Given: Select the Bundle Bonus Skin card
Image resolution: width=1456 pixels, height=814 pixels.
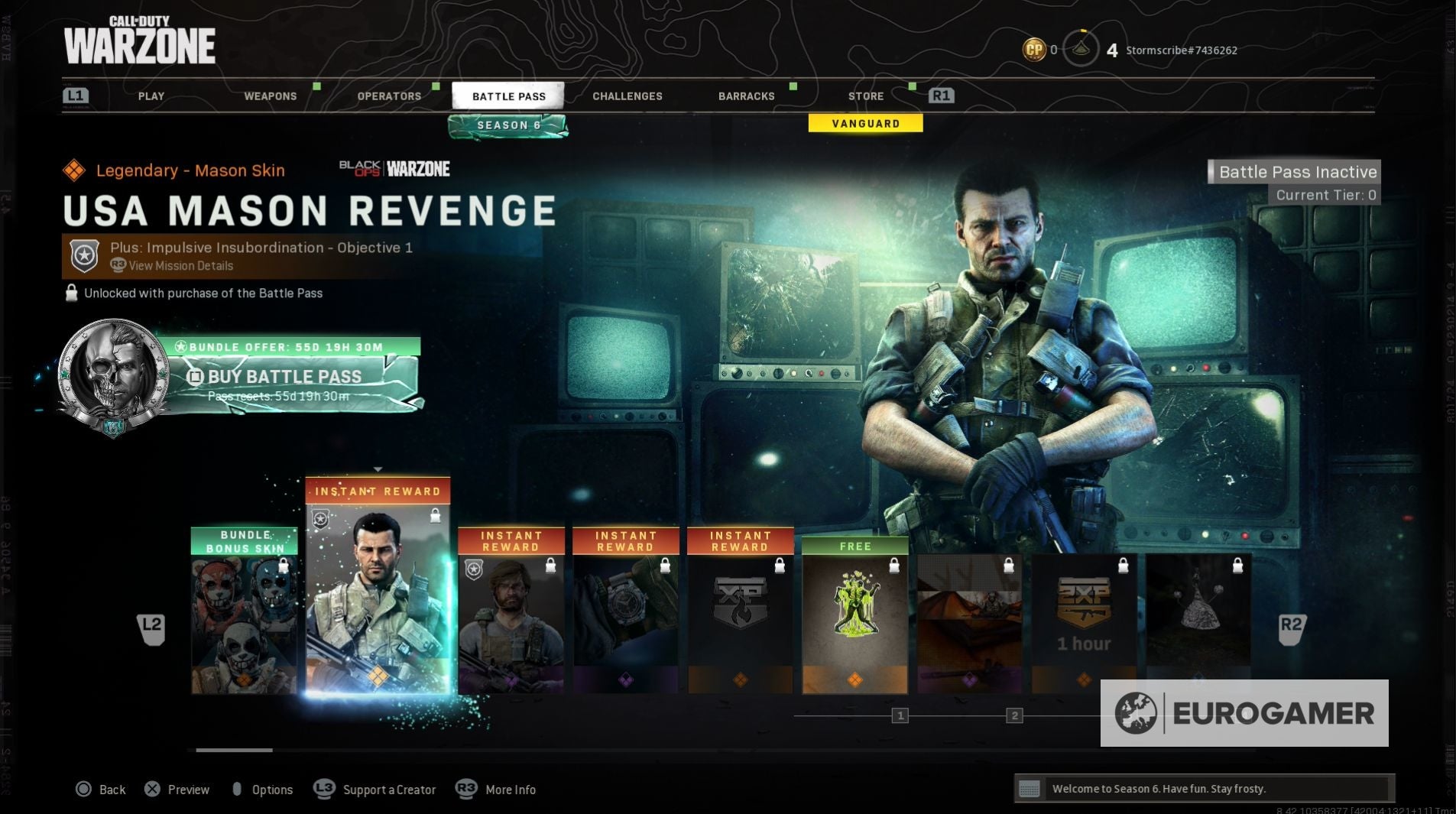Looking at the screenshot, I should click(x=244, y=611).
